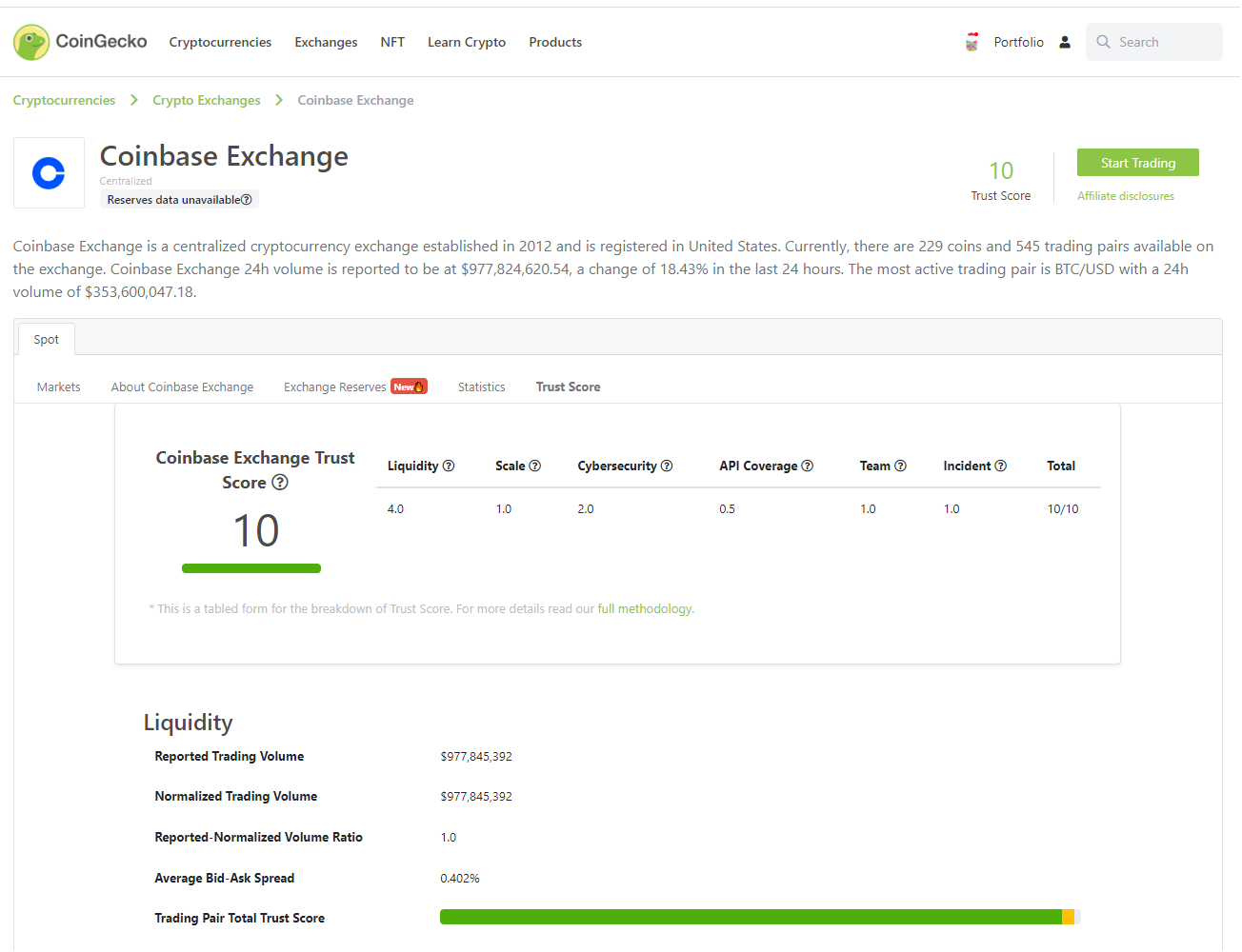
Task: Open the candy jar rewards icon
Action: click(972, 42)
